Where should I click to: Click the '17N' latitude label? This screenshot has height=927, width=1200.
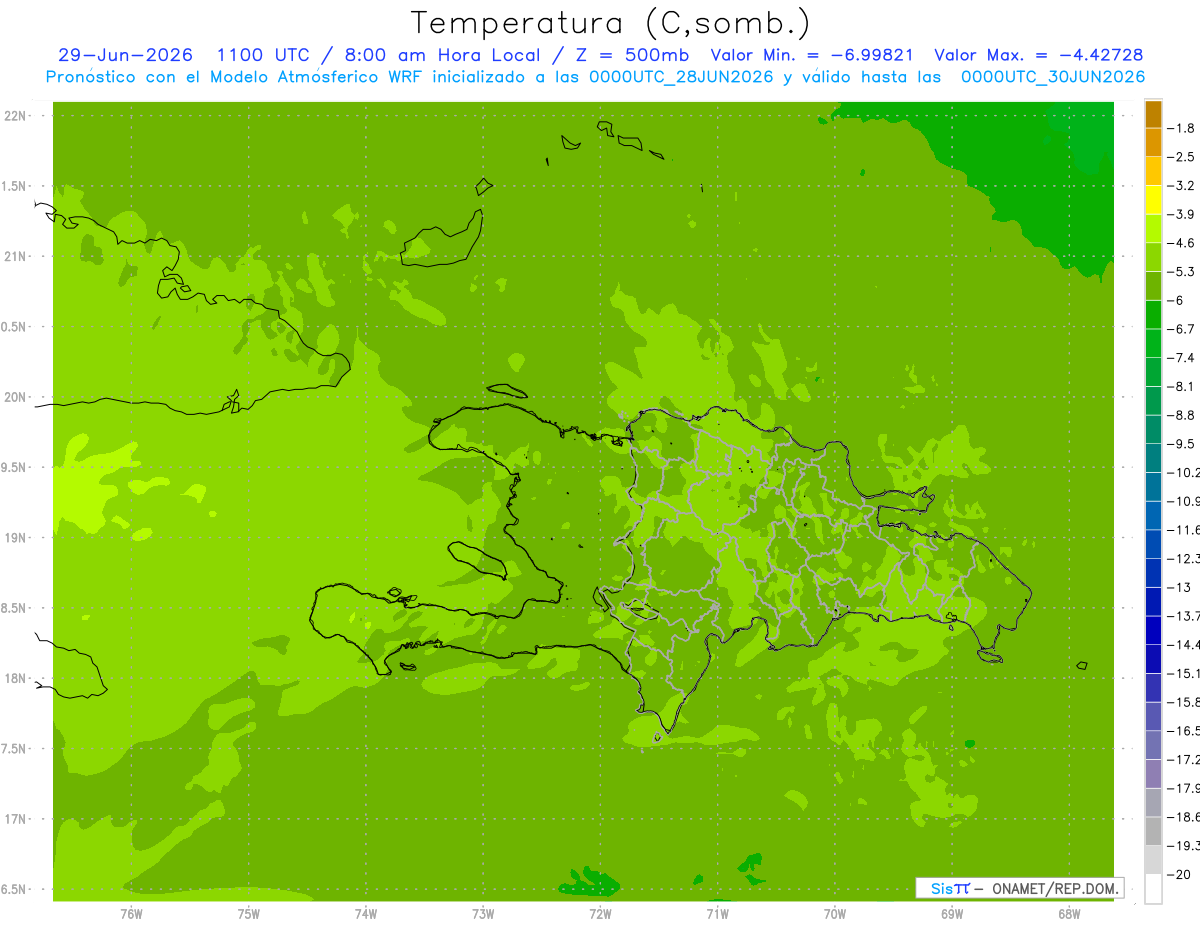(x=16, y=819)
